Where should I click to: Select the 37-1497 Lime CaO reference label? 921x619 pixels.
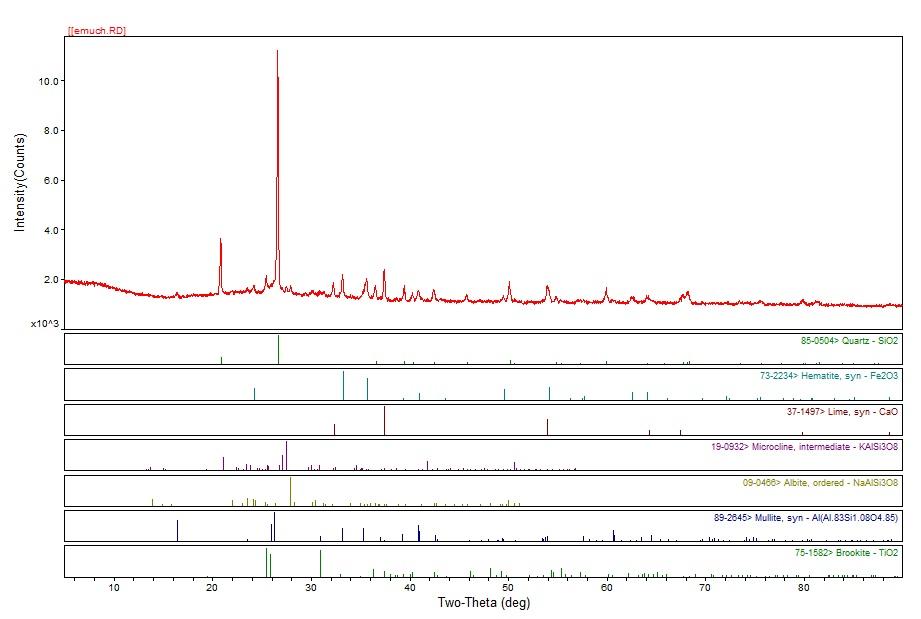(x=842, y=412)
